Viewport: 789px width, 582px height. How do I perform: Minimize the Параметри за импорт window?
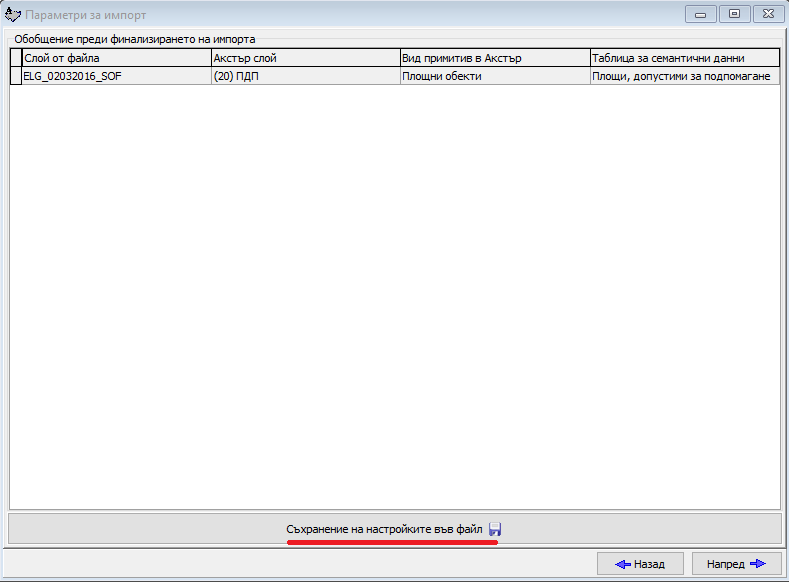pos(703,14)
